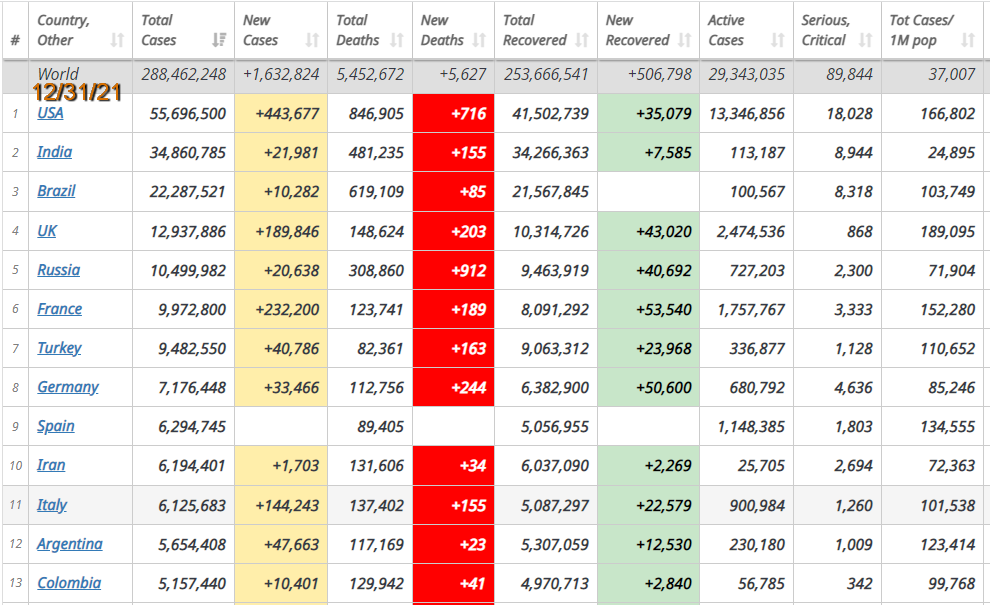Select World total deaths 5,452,672

(x=371, y=75)
